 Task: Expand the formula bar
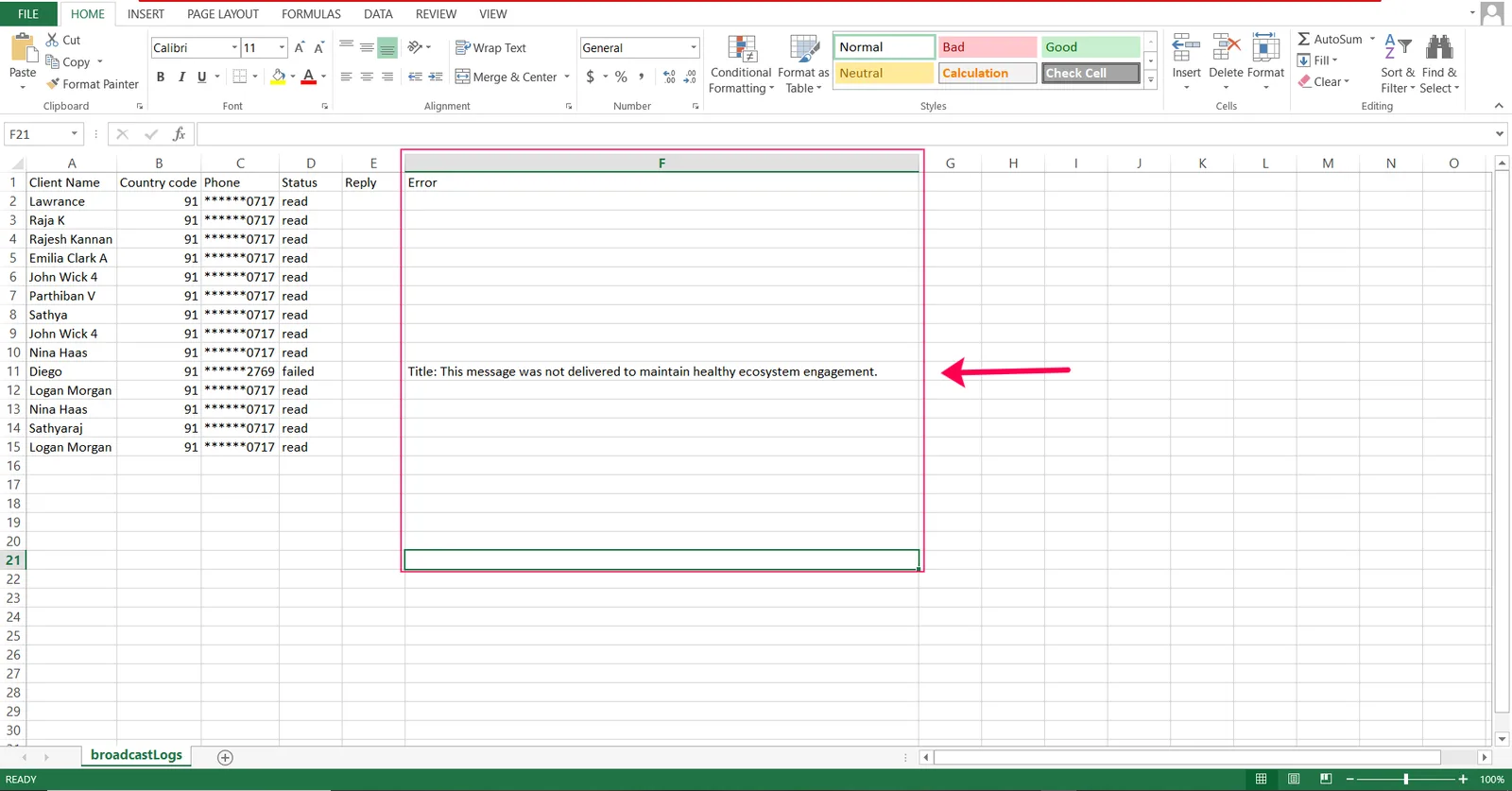pos(1500,134)
